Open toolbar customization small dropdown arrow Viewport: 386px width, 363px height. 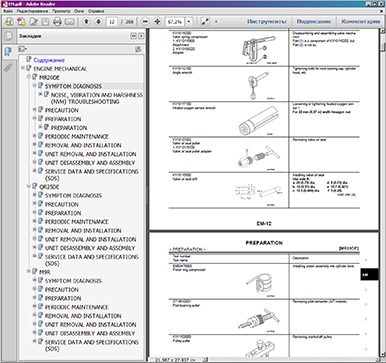point(216,22)
